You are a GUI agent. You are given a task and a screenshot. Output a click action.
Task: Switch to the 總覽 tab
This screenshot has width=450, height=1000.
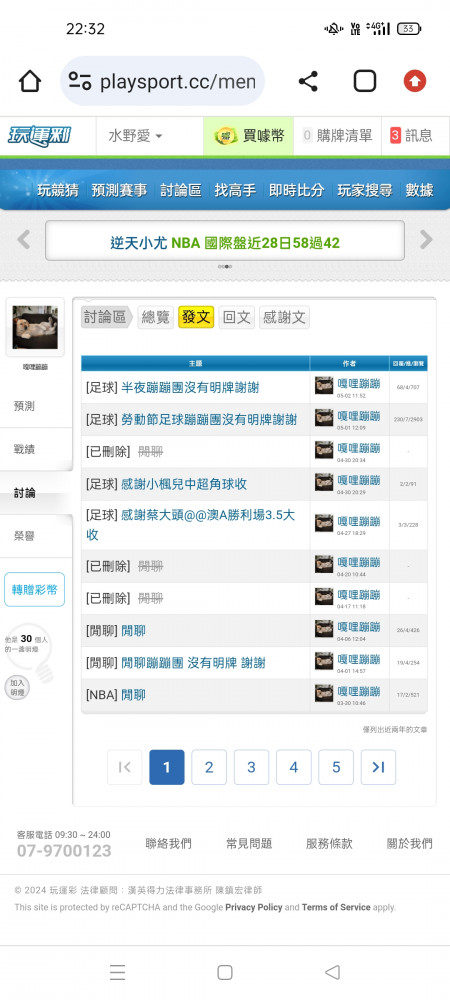[x=156, y=317]
